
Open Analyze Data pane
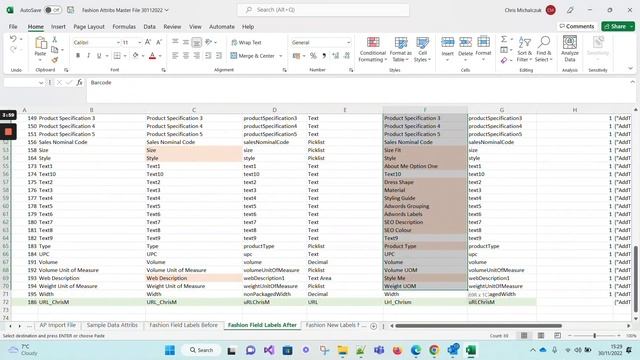coord(570,49)
